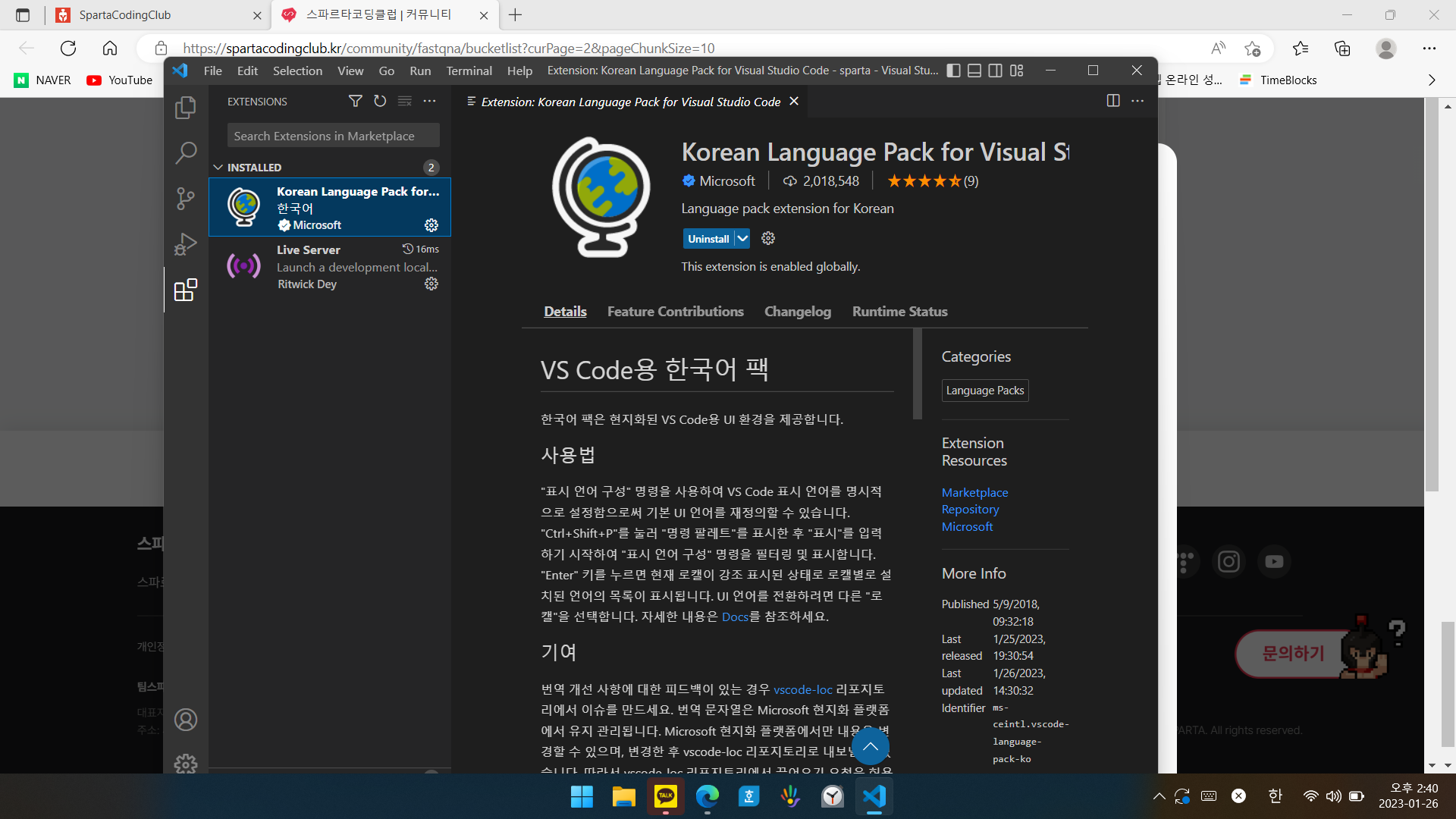Switch to Runtime Status tab
This screenshot has width=1456, height=819.
coord(899,312)
